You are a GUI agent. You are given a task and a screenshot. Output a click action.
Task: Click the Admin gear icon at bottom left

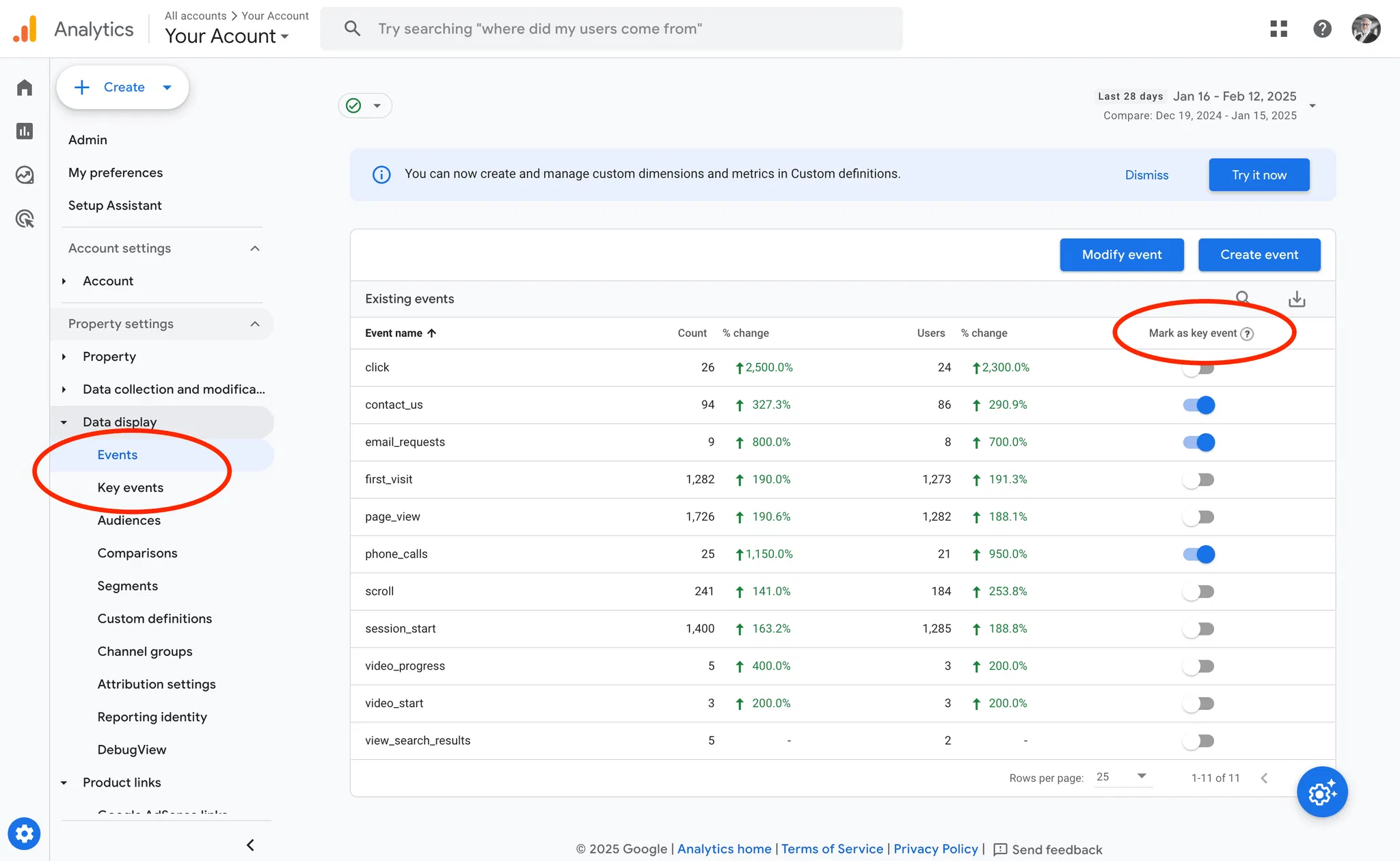coord(25,834)
